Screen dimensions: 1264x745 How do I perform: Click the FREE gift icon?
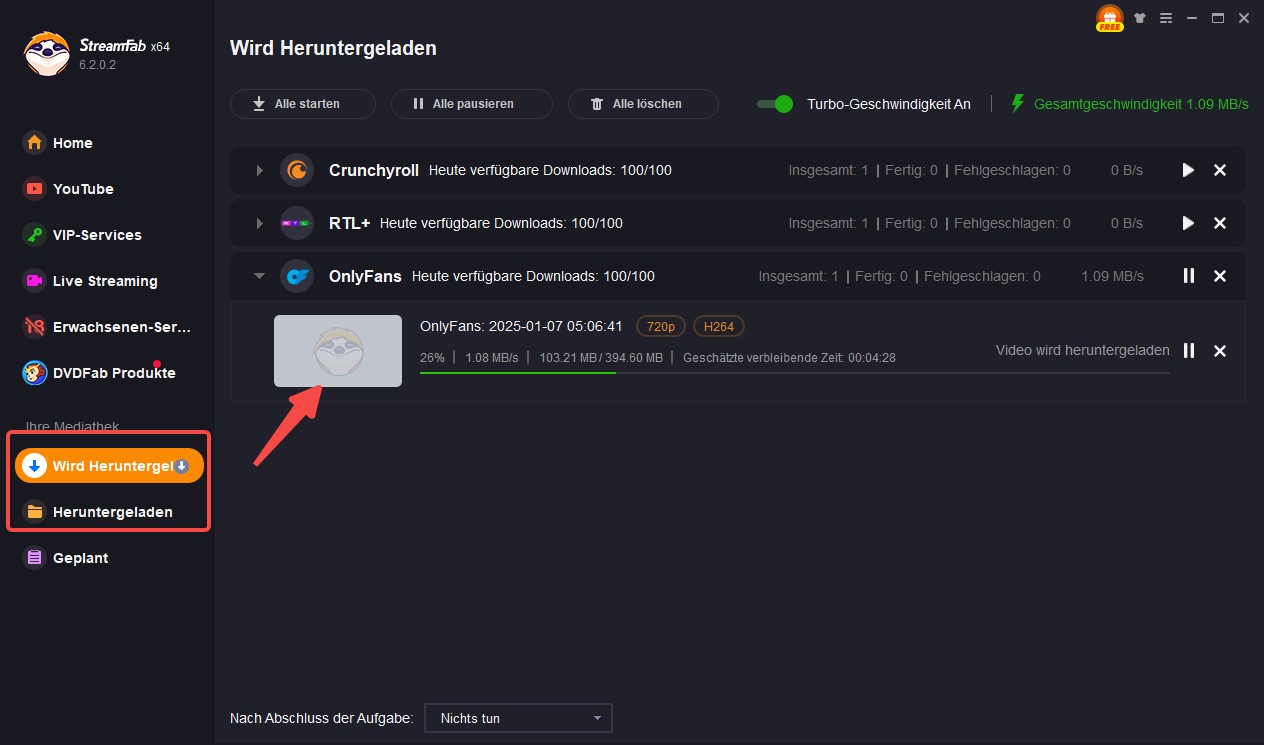pos(1110,19)
